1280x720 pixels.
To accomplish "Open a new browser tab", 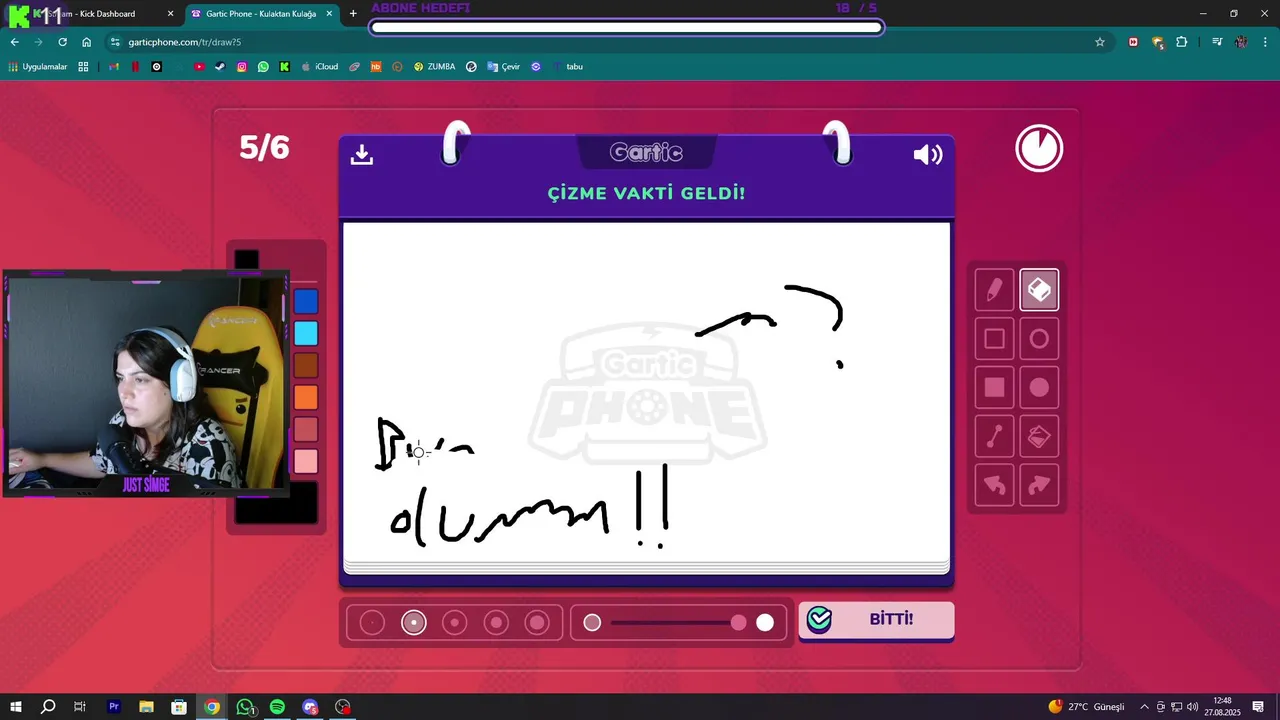I will [x=353, y=14].
